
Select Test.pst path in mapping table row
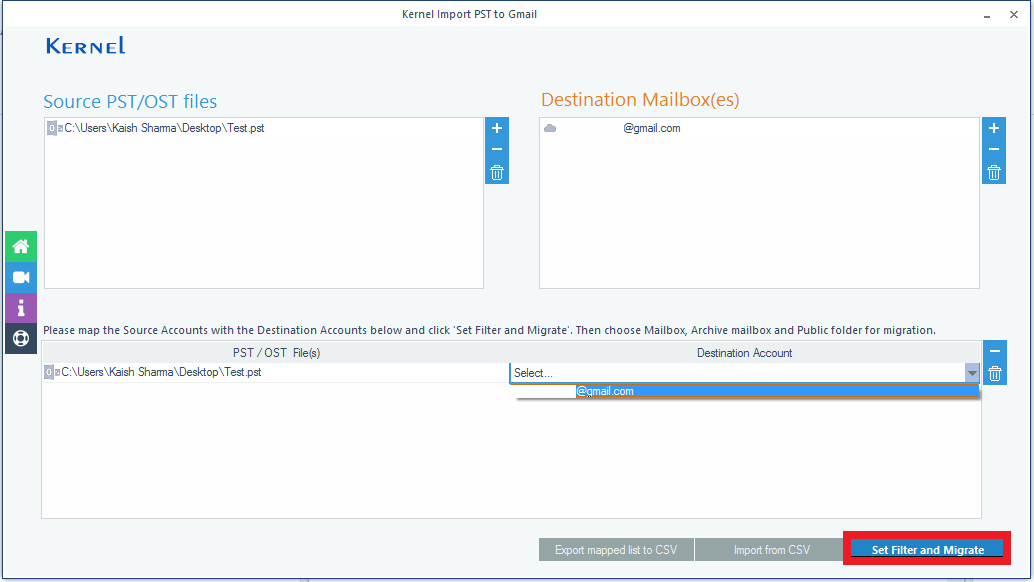pyautogui.click(x=161, y=372)
